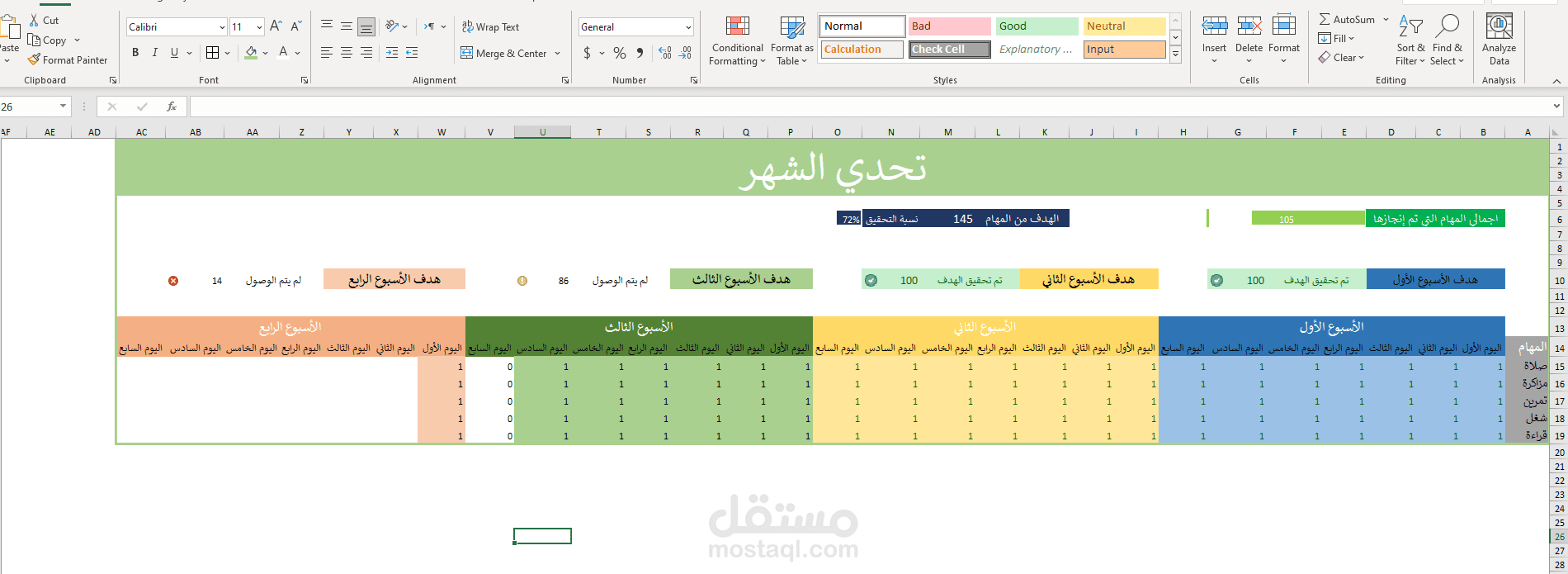The height and width of the screenshot is (574, 1568).
Task: Align text right
Action: pyautogui.click(x=366, y=52)
